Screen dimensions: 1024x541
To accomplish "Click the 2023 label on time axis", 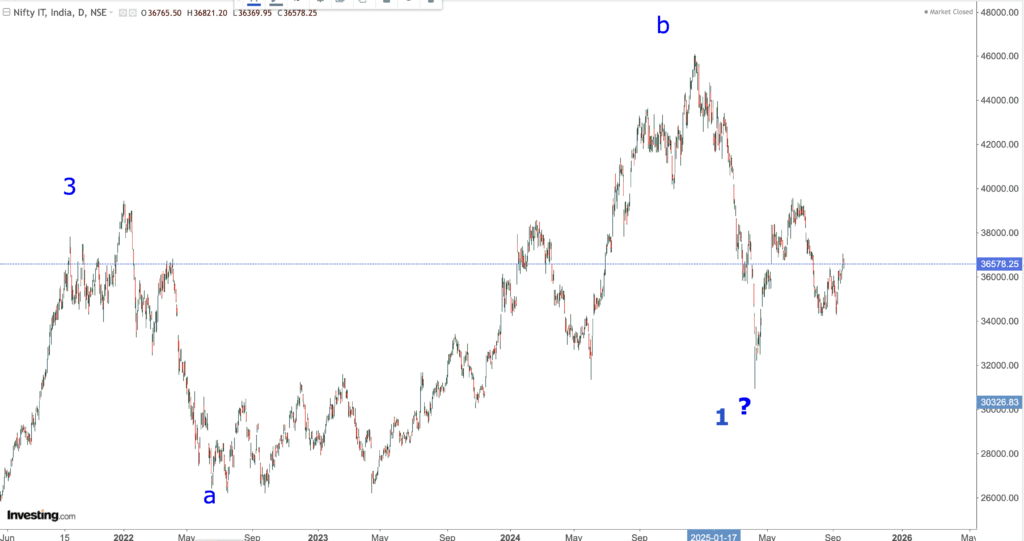I will coord(318,536).
